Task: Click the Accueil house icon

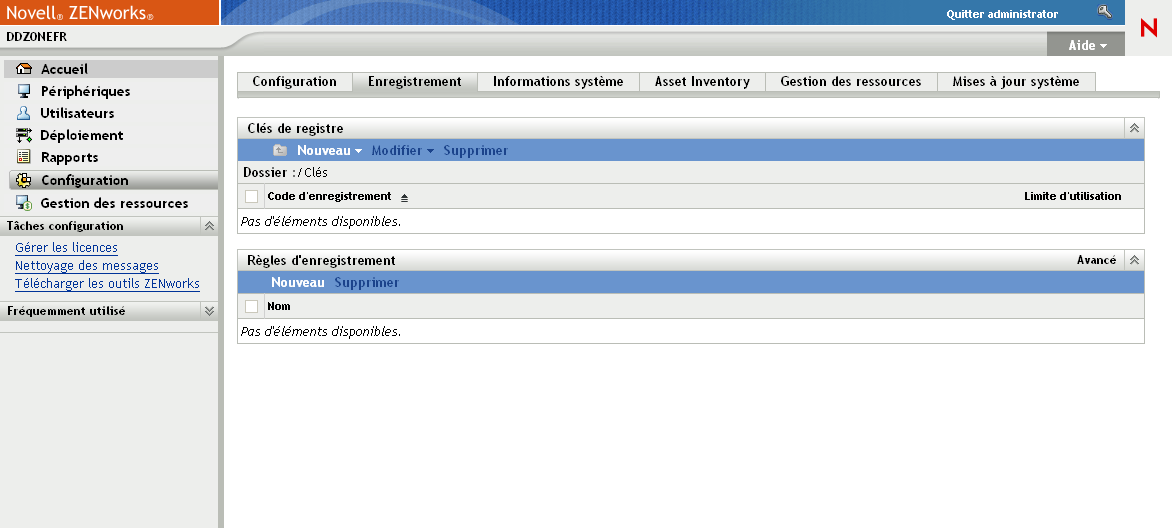Action: 24,69
